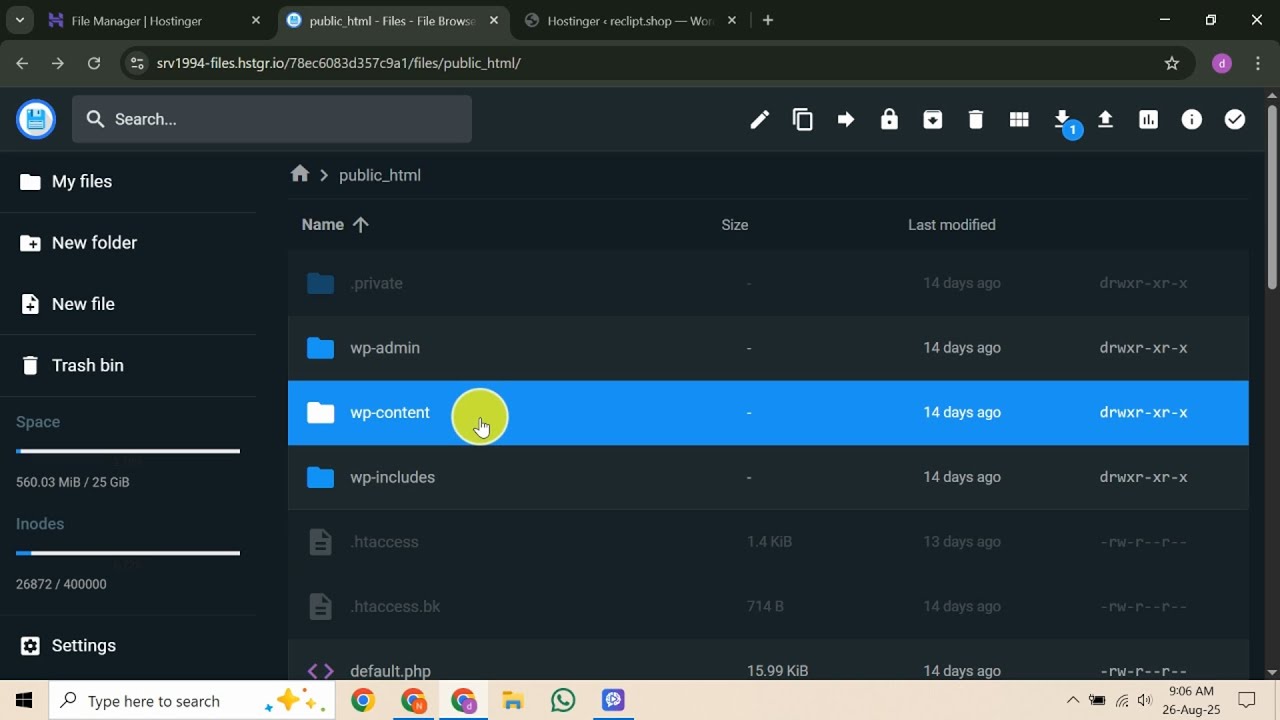This screenshot has width=1280, height=720.
Task: Open the Windows Start menu
Action: point(24,701)
